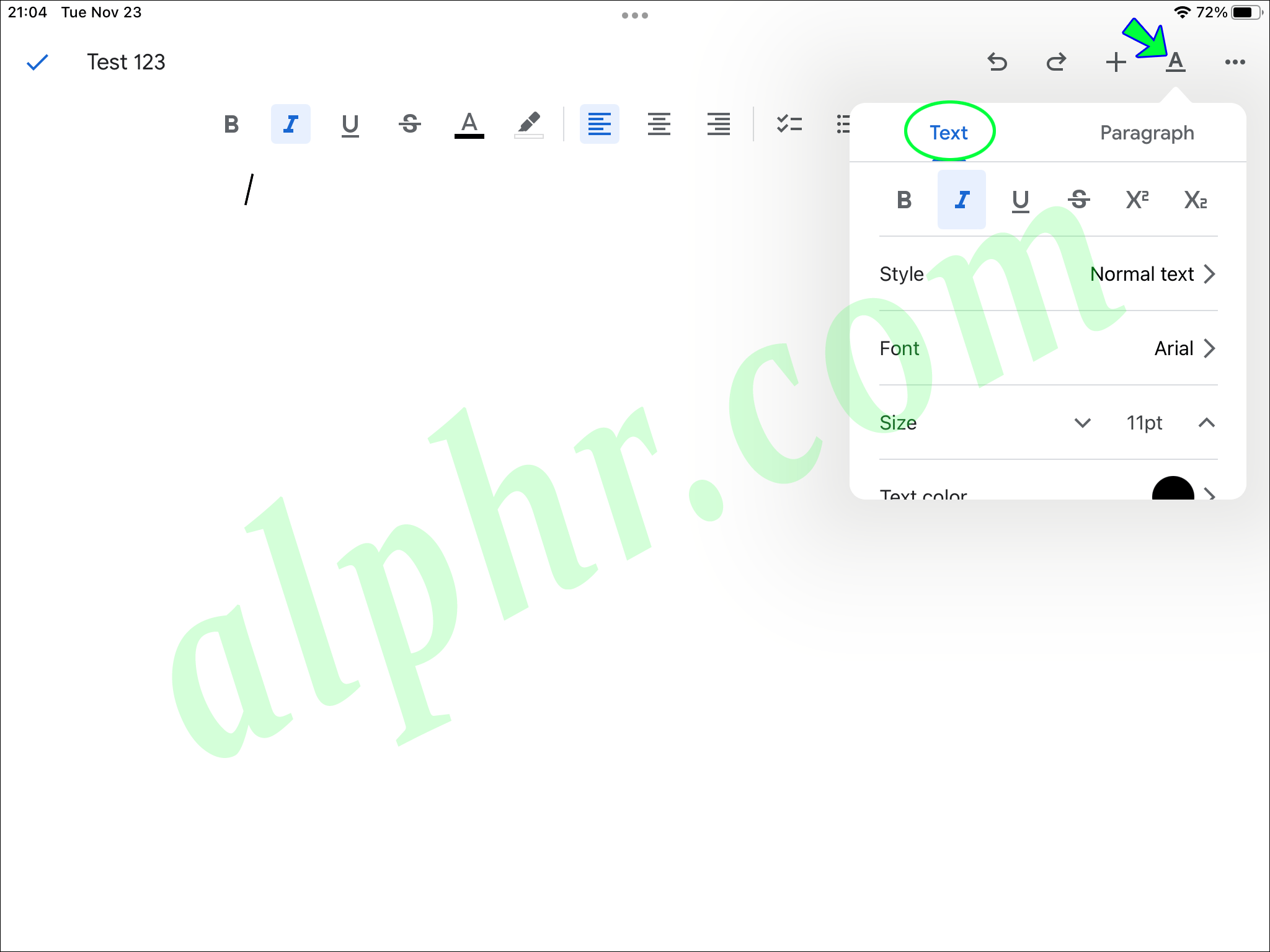Apply underline from the formatting toolbar

tap(349, 124)
